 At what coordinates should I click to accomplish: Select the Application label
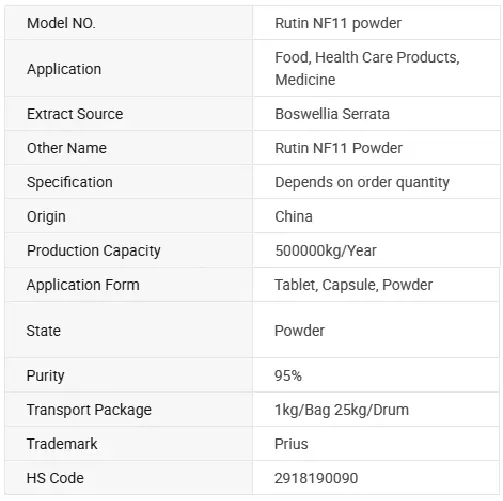64,69
